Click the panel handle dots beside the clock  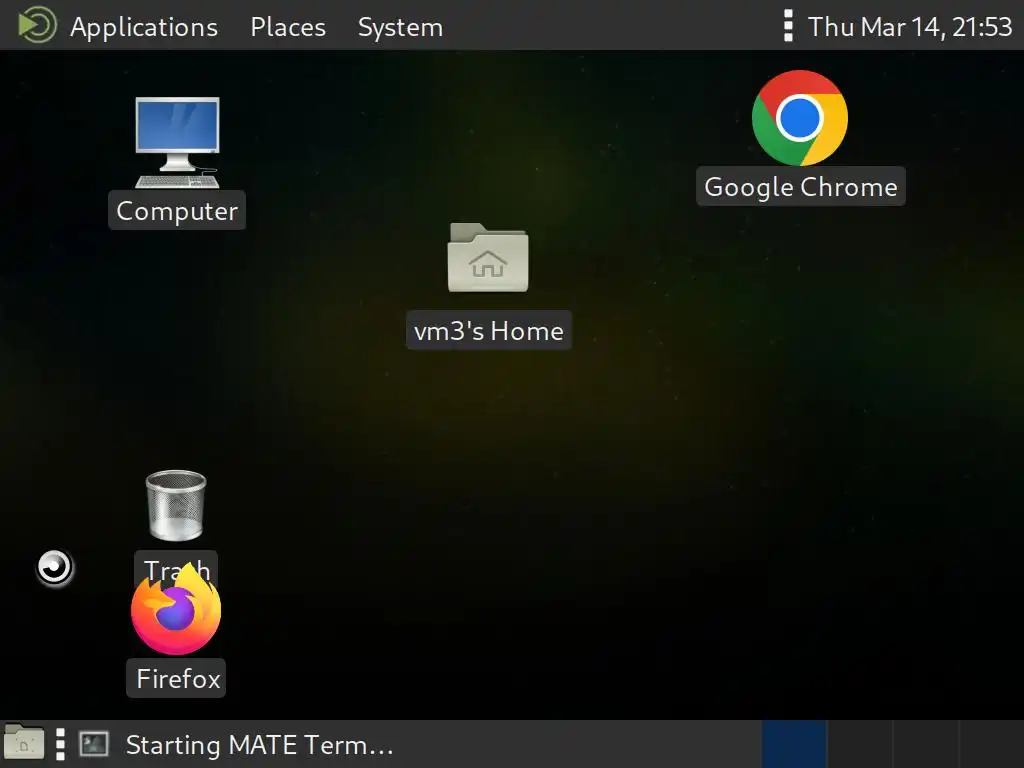tap(788, 26)
